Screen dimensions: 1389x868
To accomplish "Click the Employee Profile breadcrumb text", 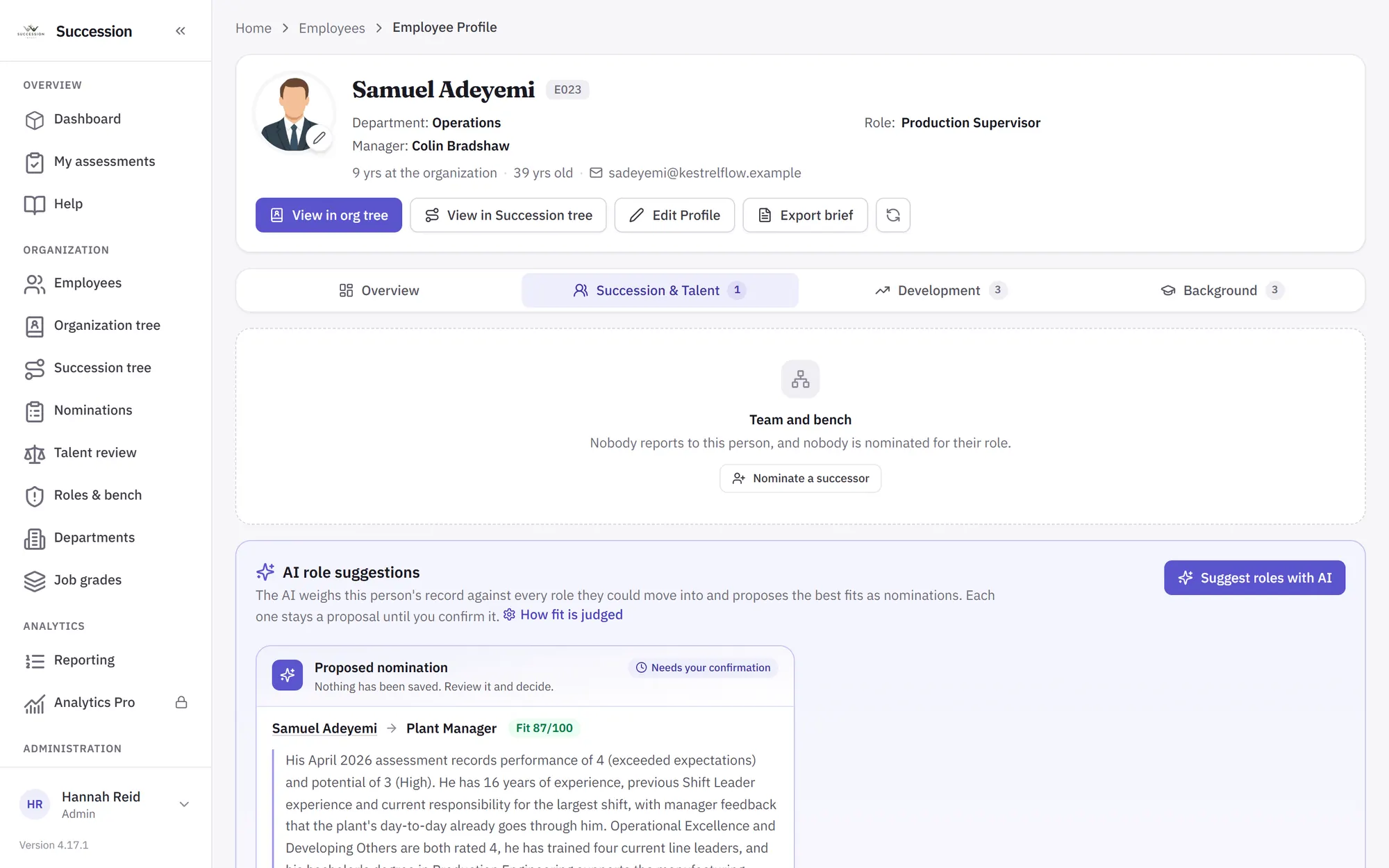I will (444, 28).
